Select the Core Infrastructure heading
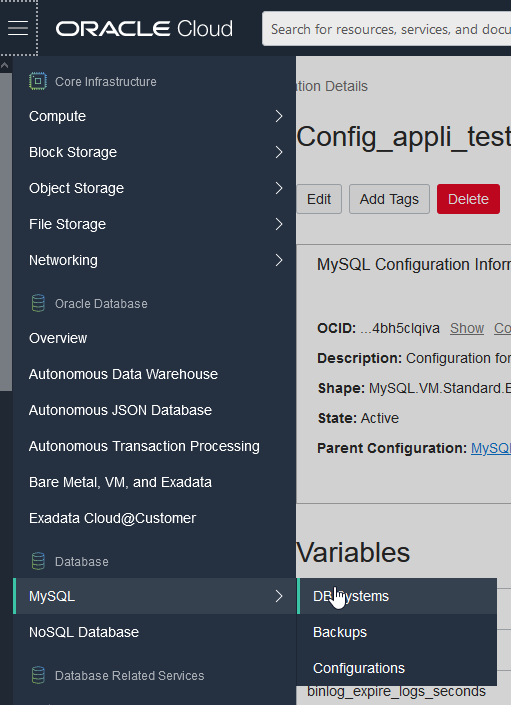The width and height of the screenshot is (511, 705). tap(106, 81)
